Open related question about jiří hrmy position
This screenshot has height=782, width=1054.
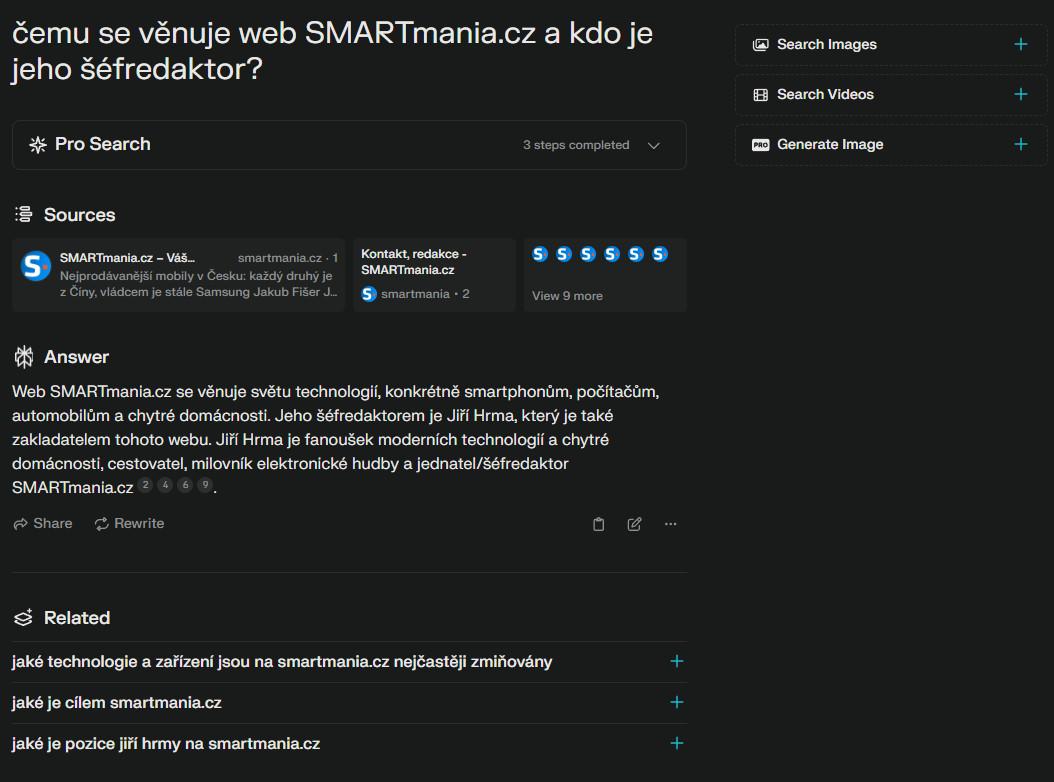[165, 744]
